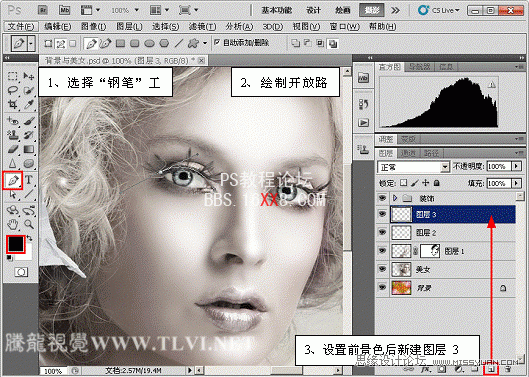Switch to 路径 tab in layers panel
Screen dimensions: 529x377
tap(431, 154)
